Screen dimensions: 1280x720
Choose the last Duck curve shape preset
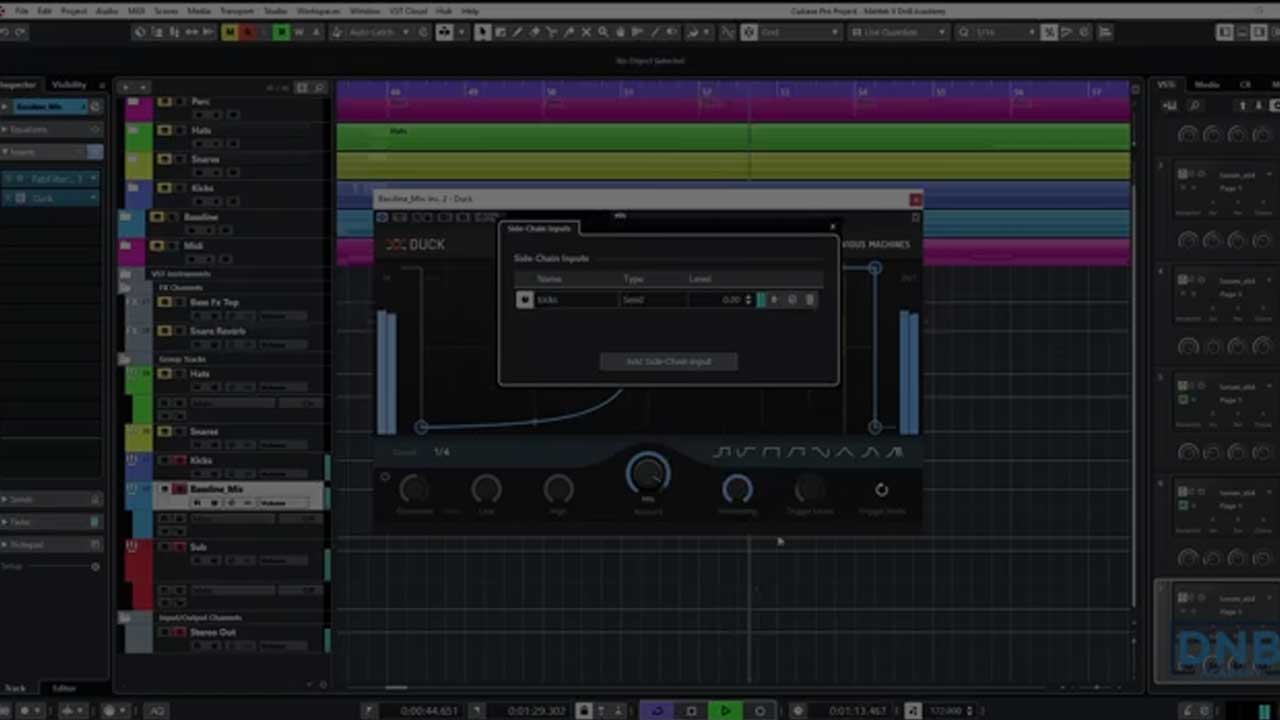[894, 453]
